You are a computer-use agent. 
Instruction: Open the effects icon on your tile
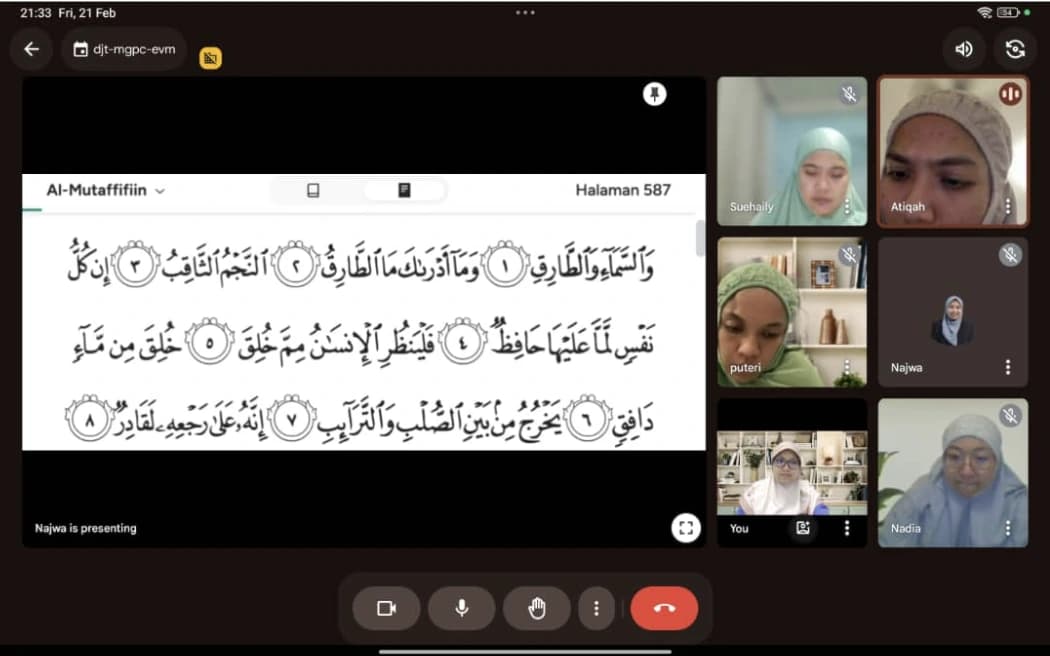803,528
